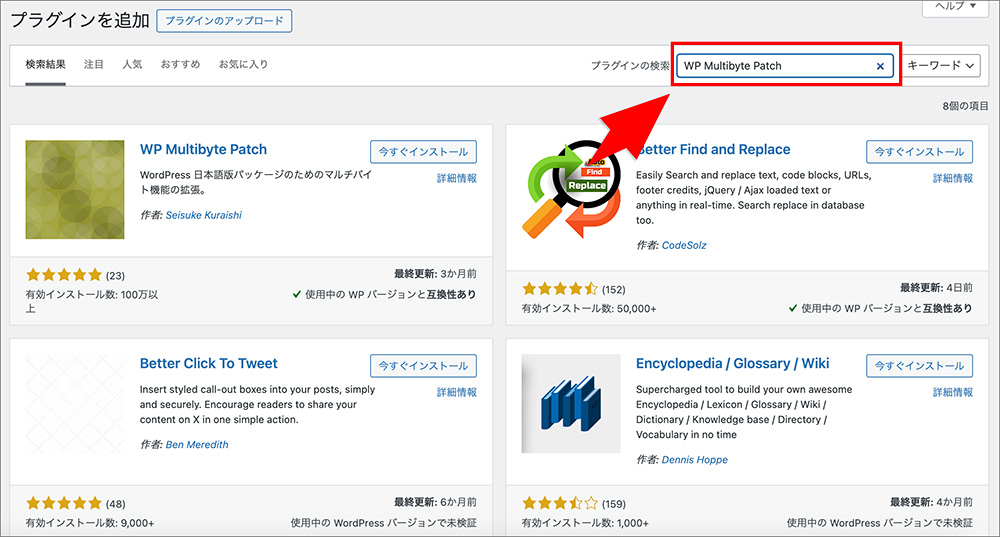Open the WP Multibyte Patch title link
This screenshot has height=537, width=1000.
[x=203, y=149]
